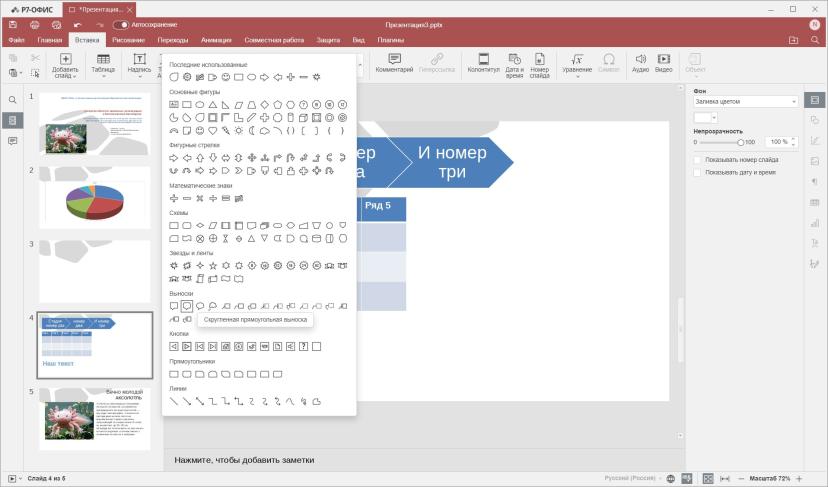Click the magnifier search icon at top right
828x487 pixels.
point(815,40)
